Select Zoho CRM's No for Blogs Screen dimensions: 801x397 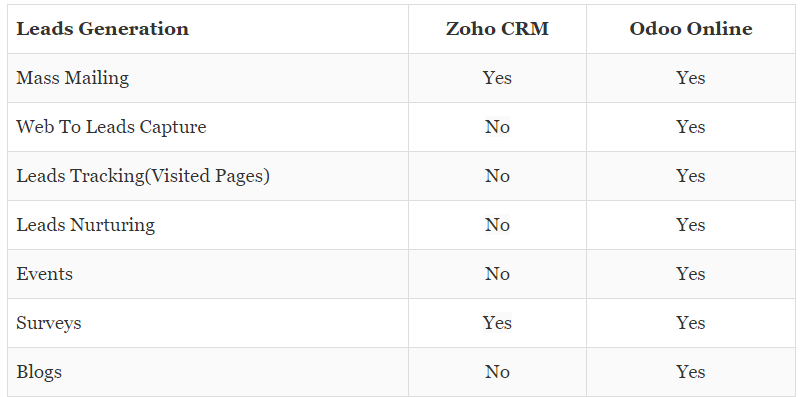coord(497,372)
